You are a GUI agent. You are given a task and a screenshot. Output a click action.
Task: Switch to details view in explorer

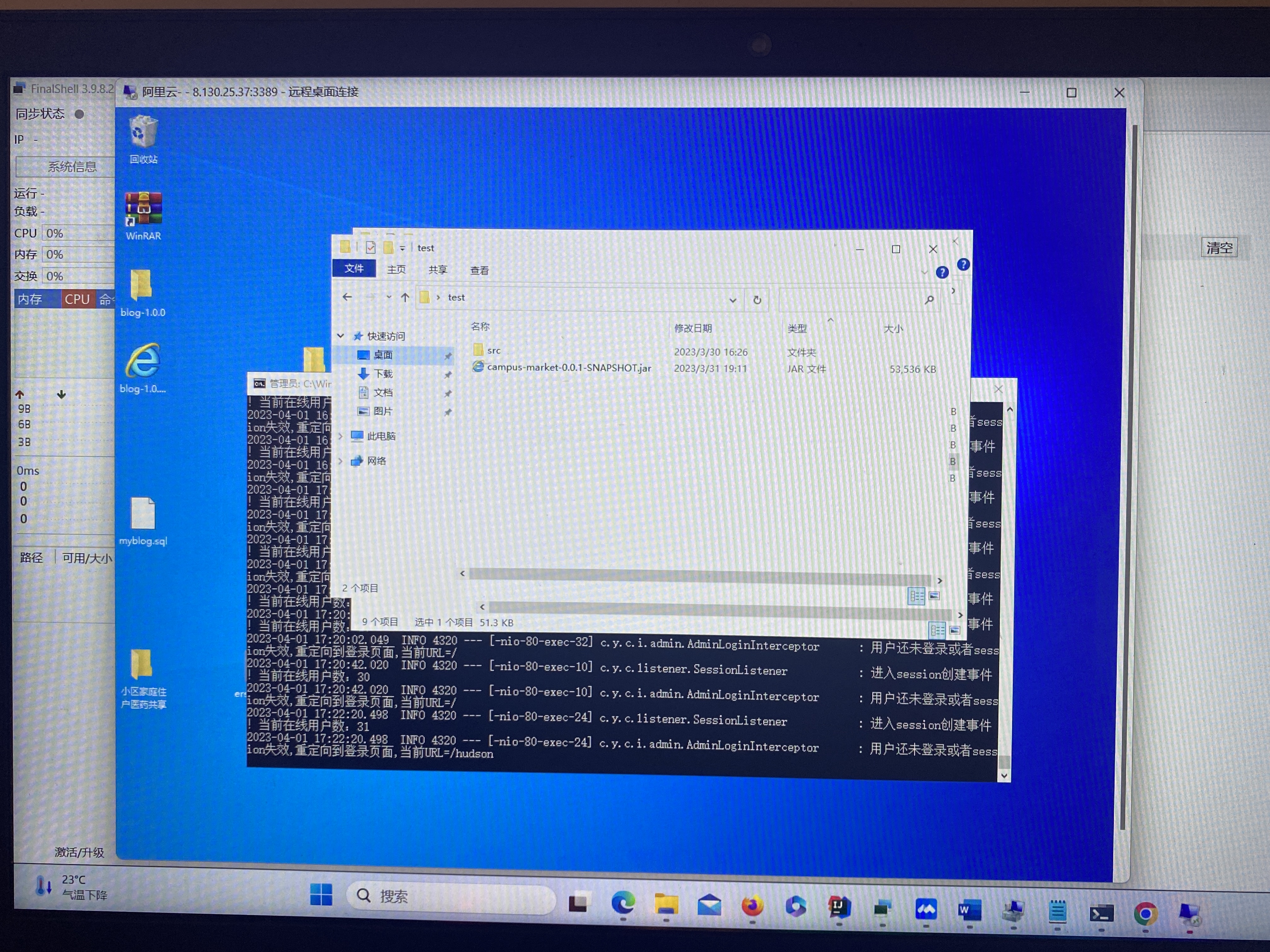pos(916,596)
